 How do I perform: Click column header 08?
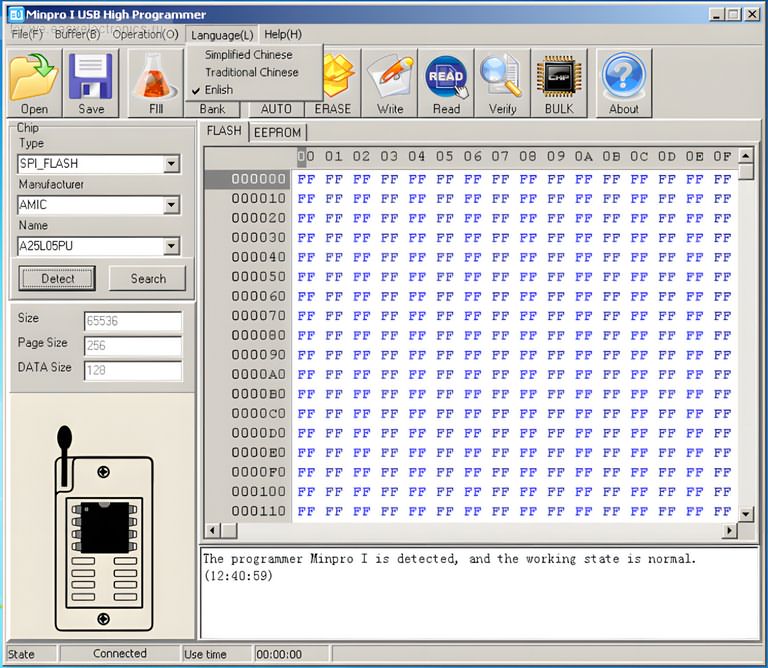[528, 156]
